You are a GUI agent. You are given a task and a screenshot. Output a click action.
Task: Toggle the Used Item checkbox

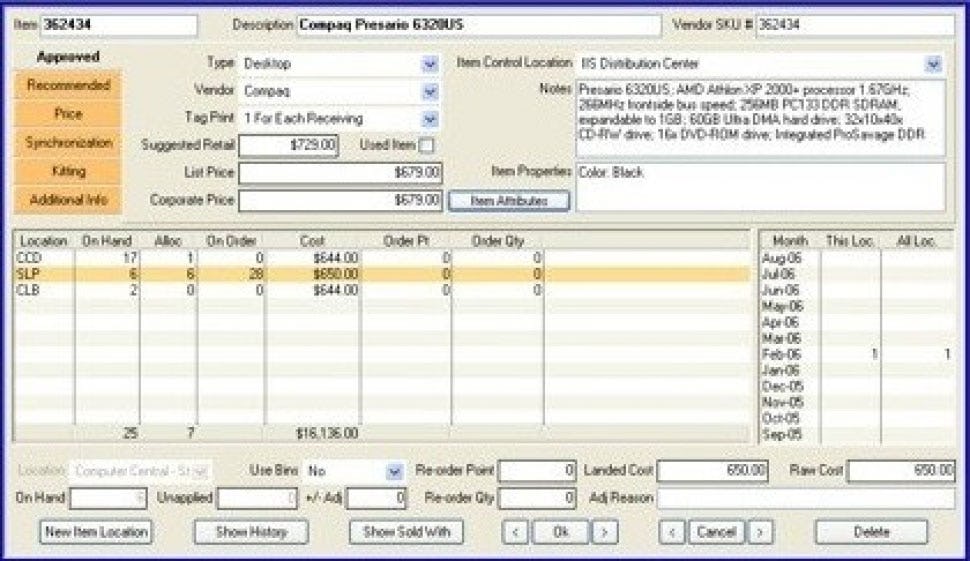(426, 145)
